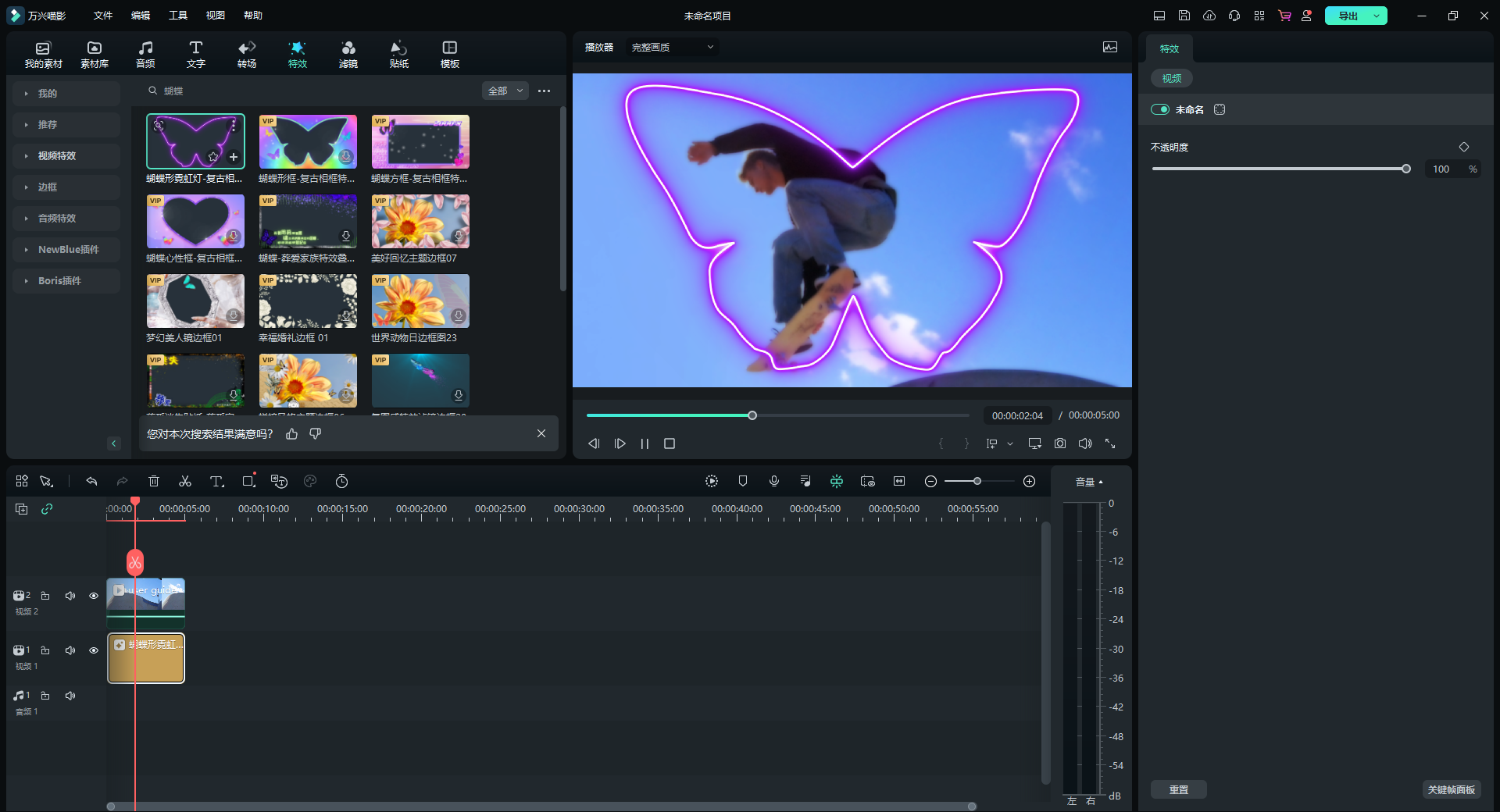Viewport: 1500px width, 812px height.
Task: Open the 工具 menu
Action: 178,16
